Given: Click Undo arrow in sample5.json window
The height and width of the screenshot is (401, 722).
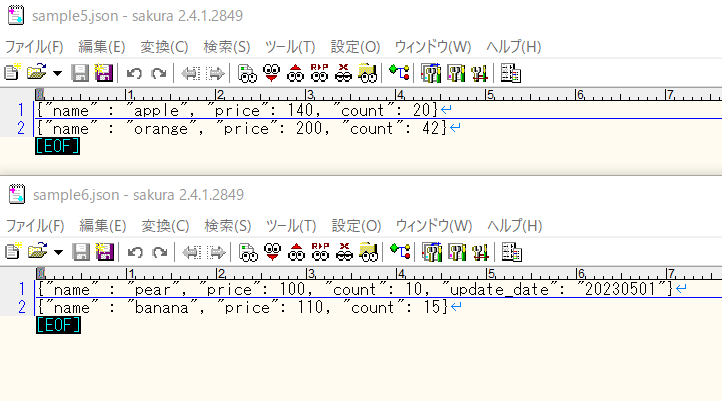Looking at the screenshot, I should 134,73.
